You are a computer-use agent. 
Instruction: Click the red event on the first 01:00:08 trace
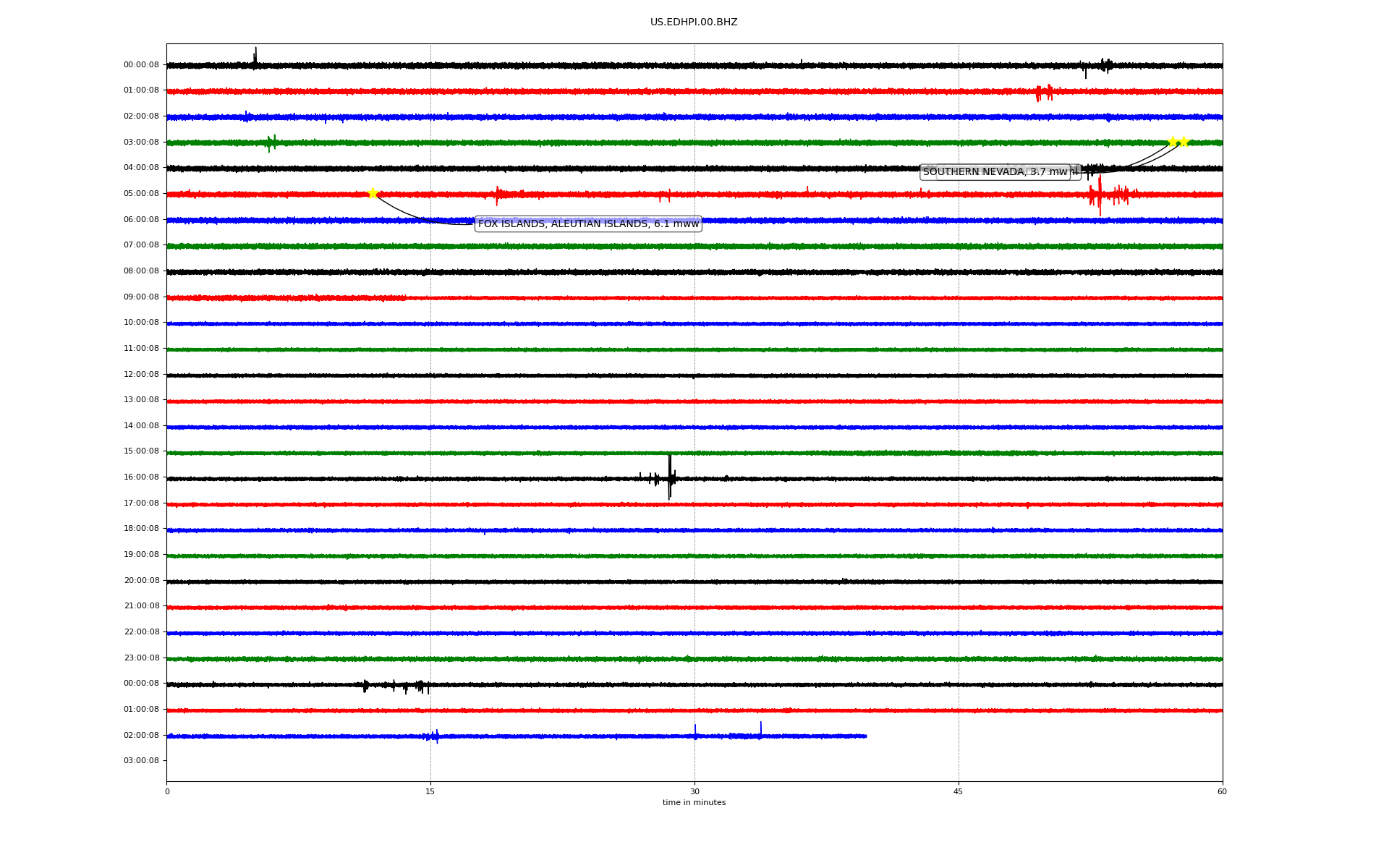(x=1044, y=92)
